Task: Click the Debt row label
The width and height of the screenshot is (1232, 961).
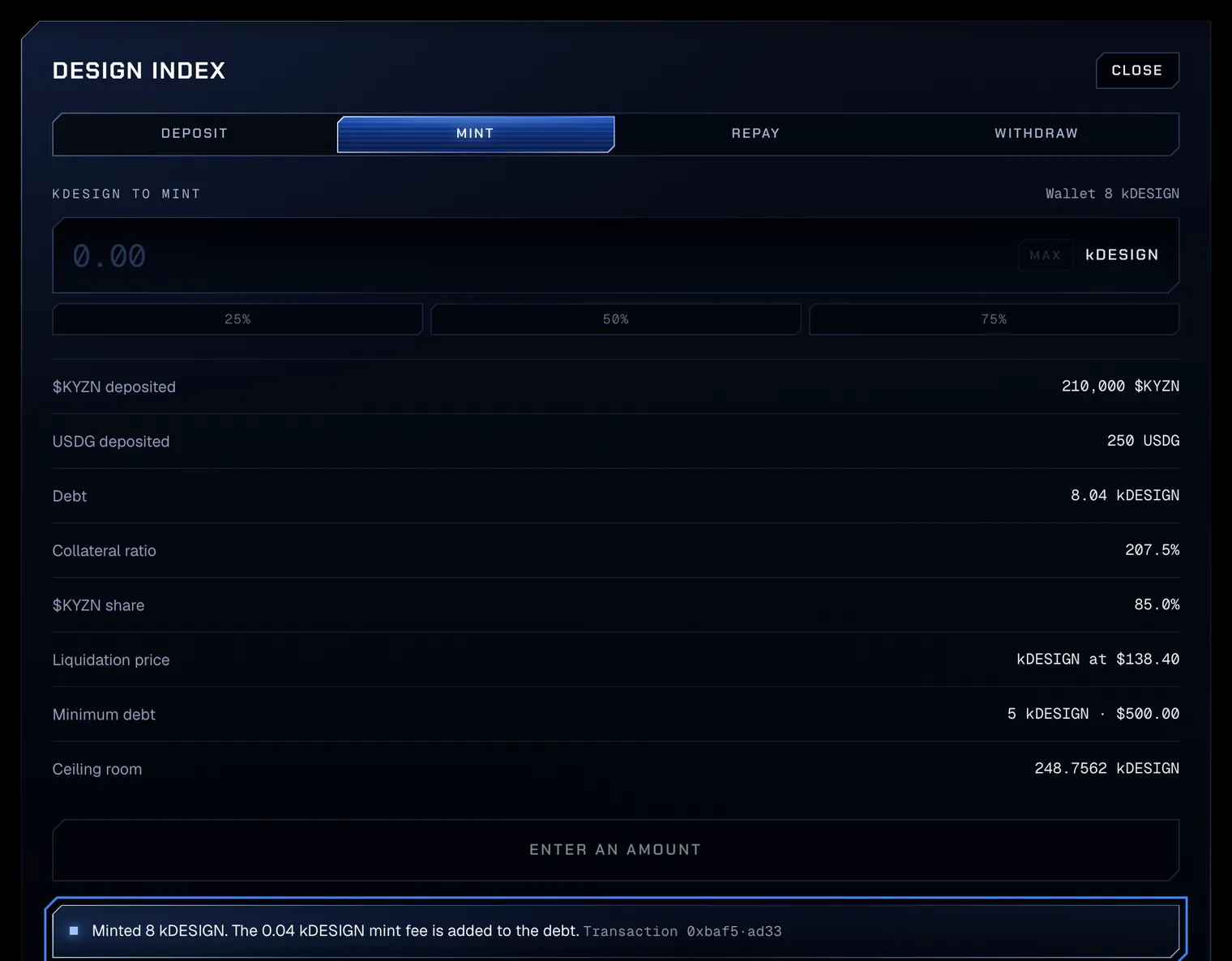Action: click(x=70, y=496)
